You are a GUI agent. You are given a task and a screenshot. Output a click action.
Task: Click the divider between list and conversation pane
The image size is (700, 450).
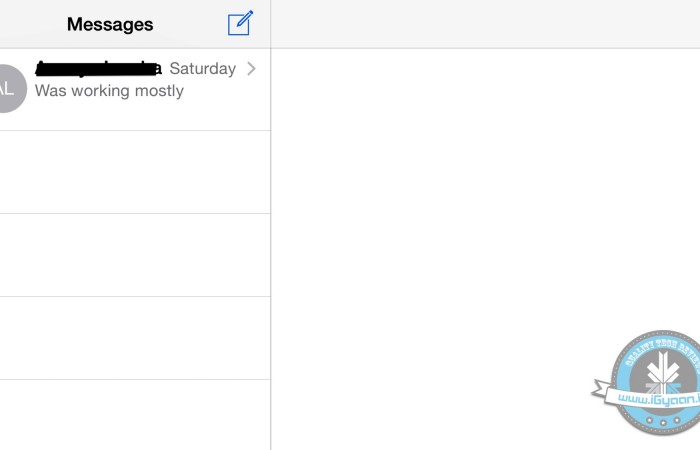coord(271,250)
